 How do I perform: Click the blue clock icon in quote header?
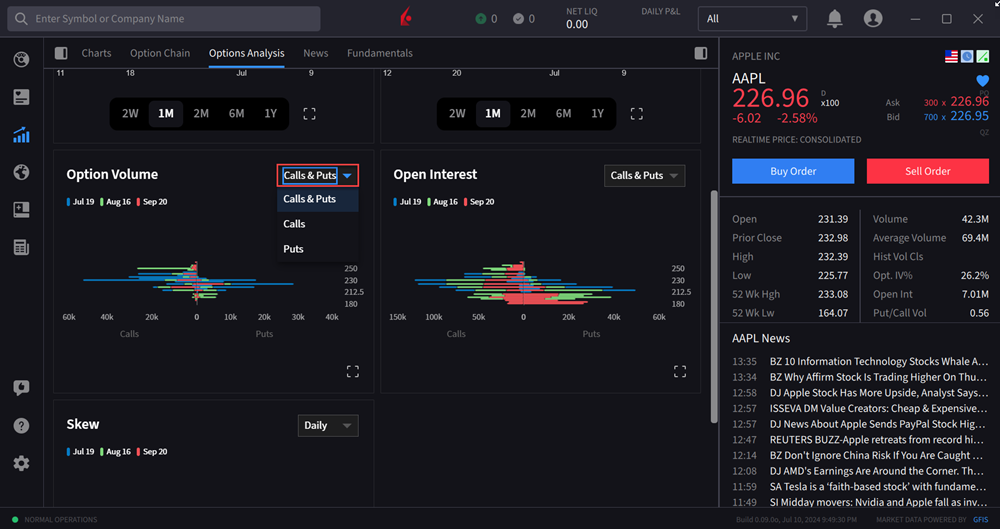(967, 57)
